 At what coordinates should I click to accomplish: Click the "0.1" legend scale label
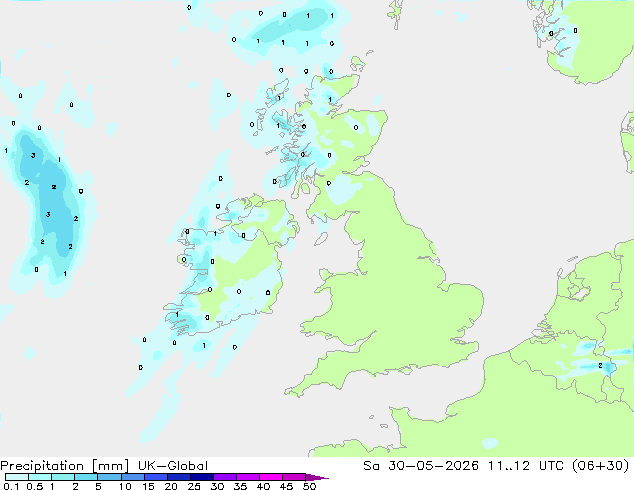11,486
